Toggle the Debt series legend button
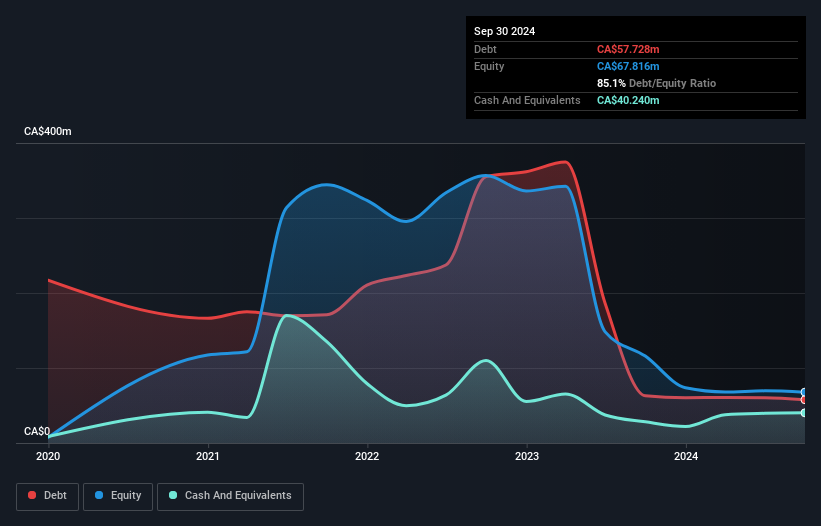Screen dimensions: 821x526 point(48,496)
